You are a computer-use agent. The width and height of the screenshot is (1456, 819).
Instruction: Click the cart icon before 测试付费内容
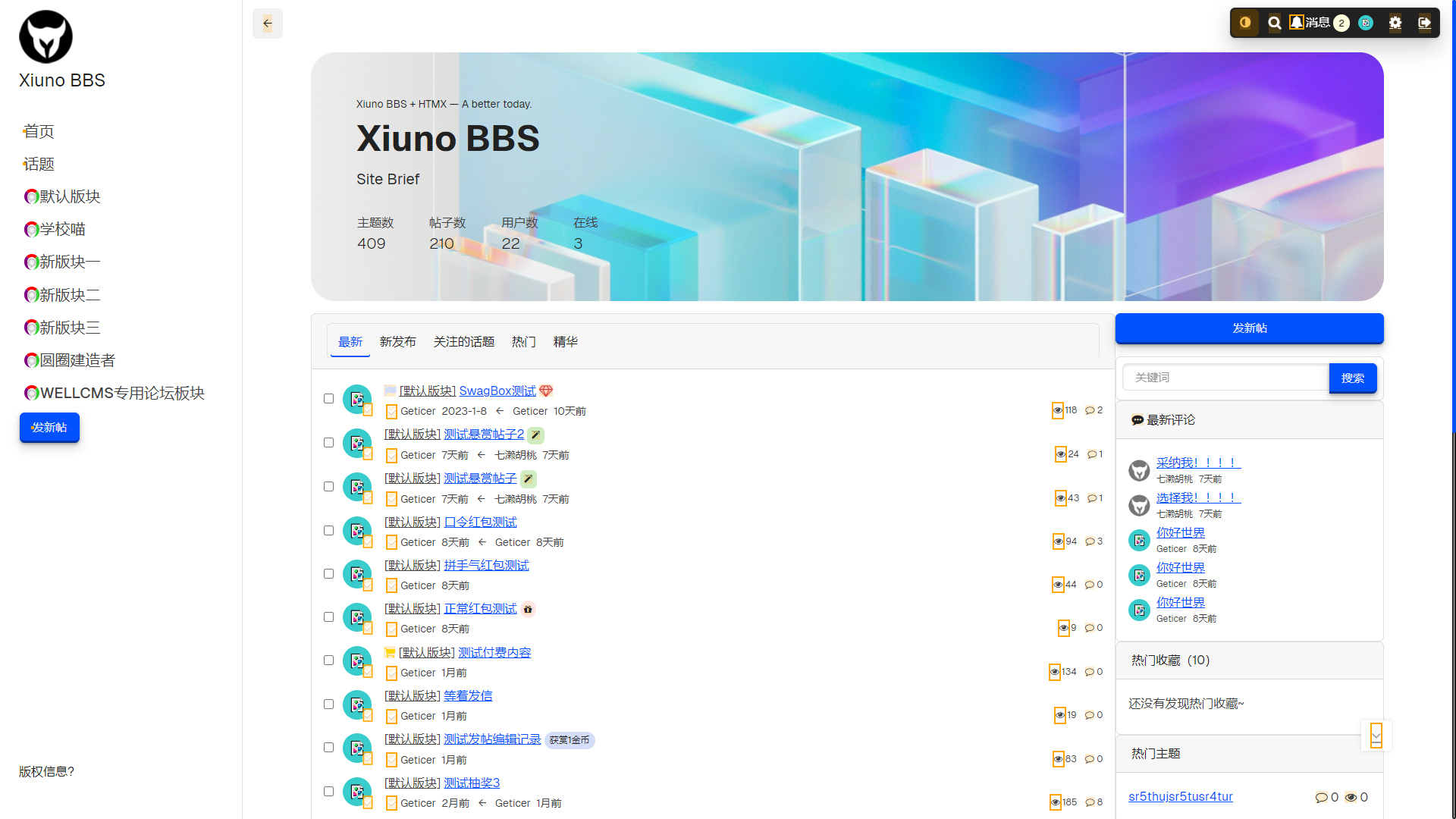pos(390,653)
